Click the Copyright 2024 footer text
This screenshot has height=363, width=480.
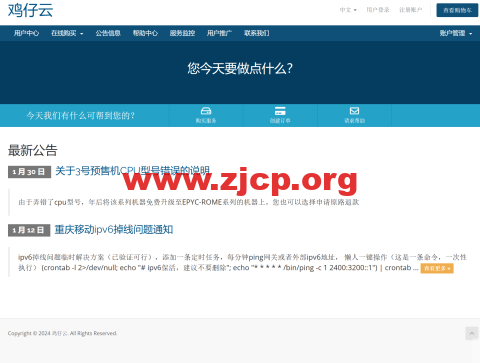[62, 333]
